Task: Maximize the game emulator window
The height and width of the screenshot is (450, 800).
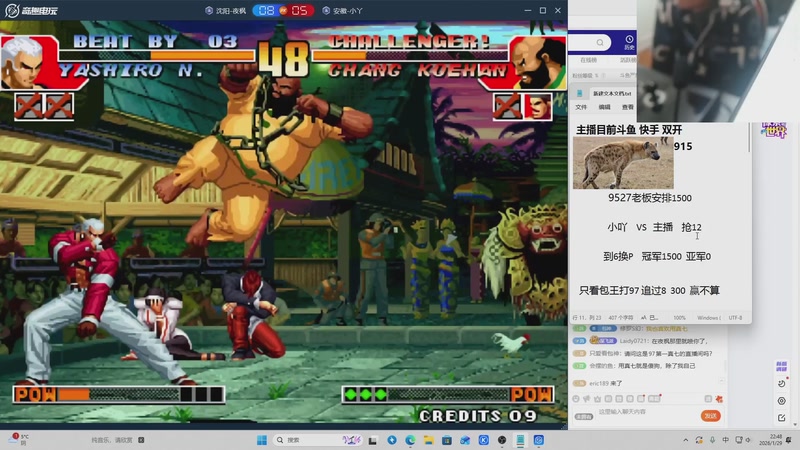Action: pos(542,10)
